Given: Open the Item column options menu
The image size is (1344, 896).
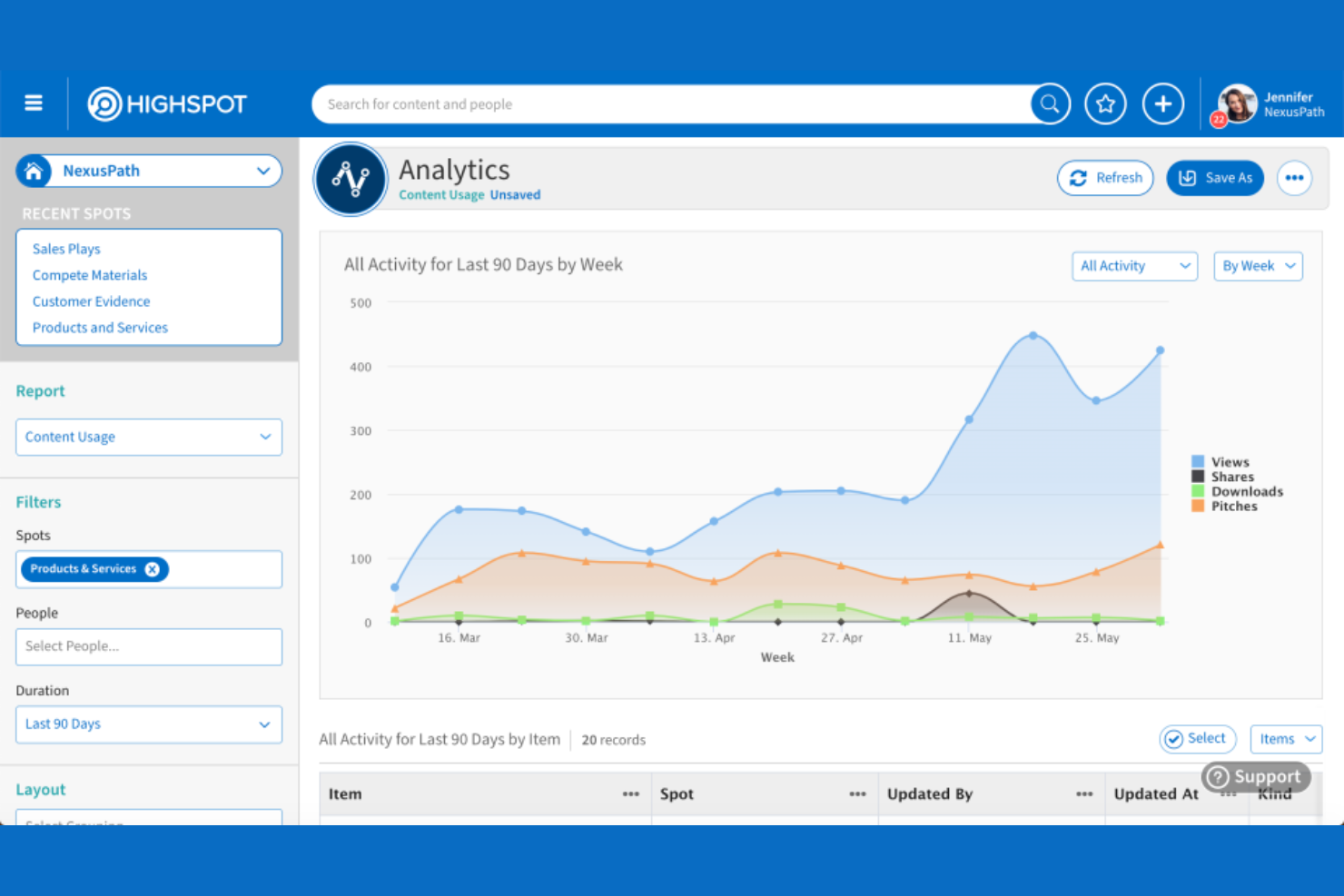Looking at the screenshot, I should coord(631,793).
